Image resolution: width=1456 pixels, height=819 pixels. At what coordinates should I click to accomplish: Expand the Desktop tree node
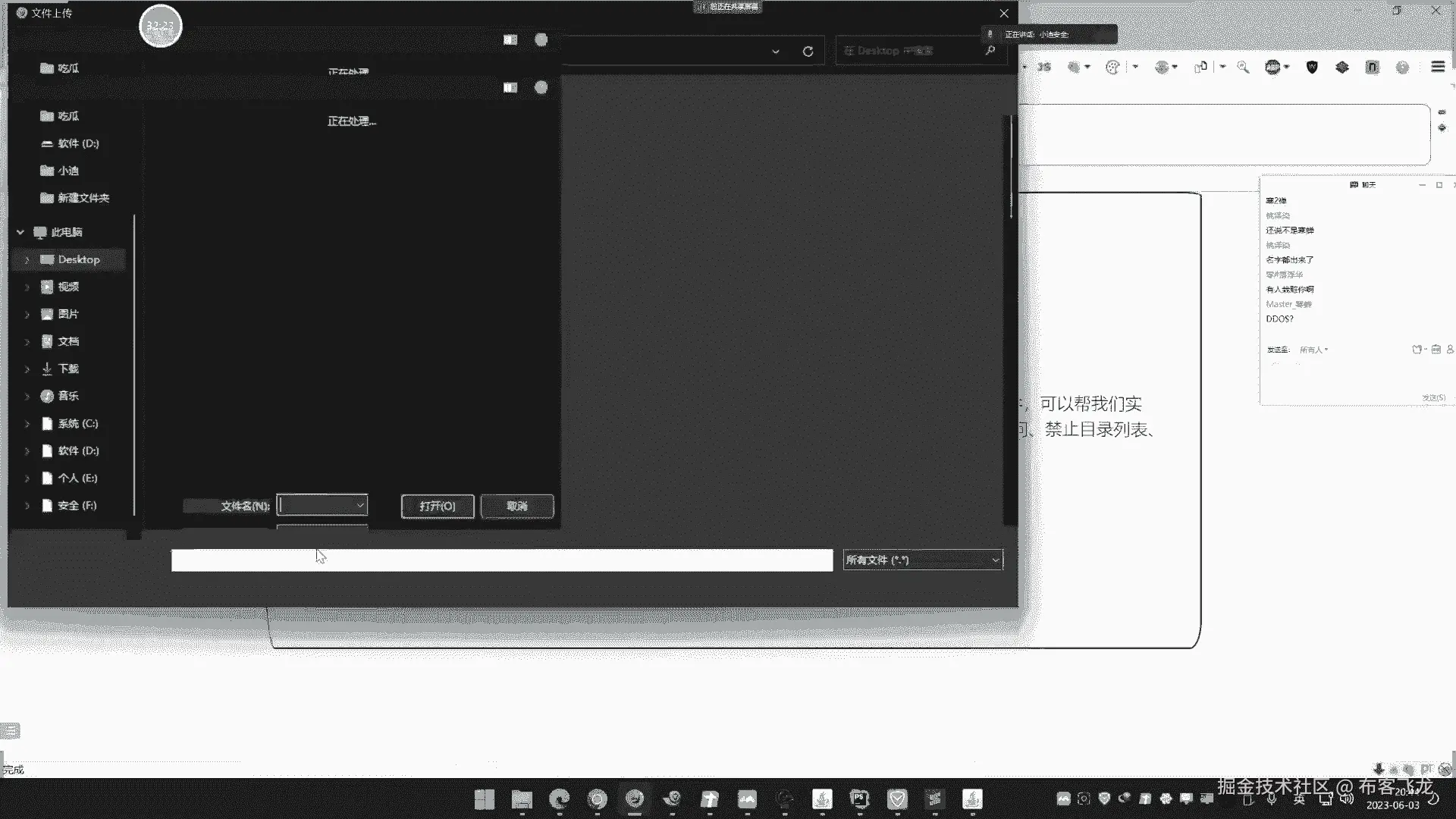tap(27, 260)
